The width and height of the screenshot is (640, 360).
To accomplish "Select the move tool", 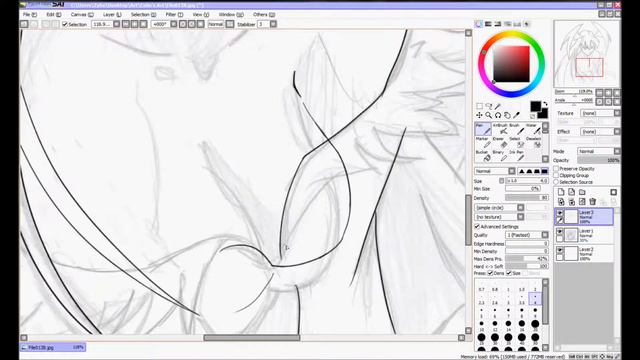I will (x=480, y=115).
